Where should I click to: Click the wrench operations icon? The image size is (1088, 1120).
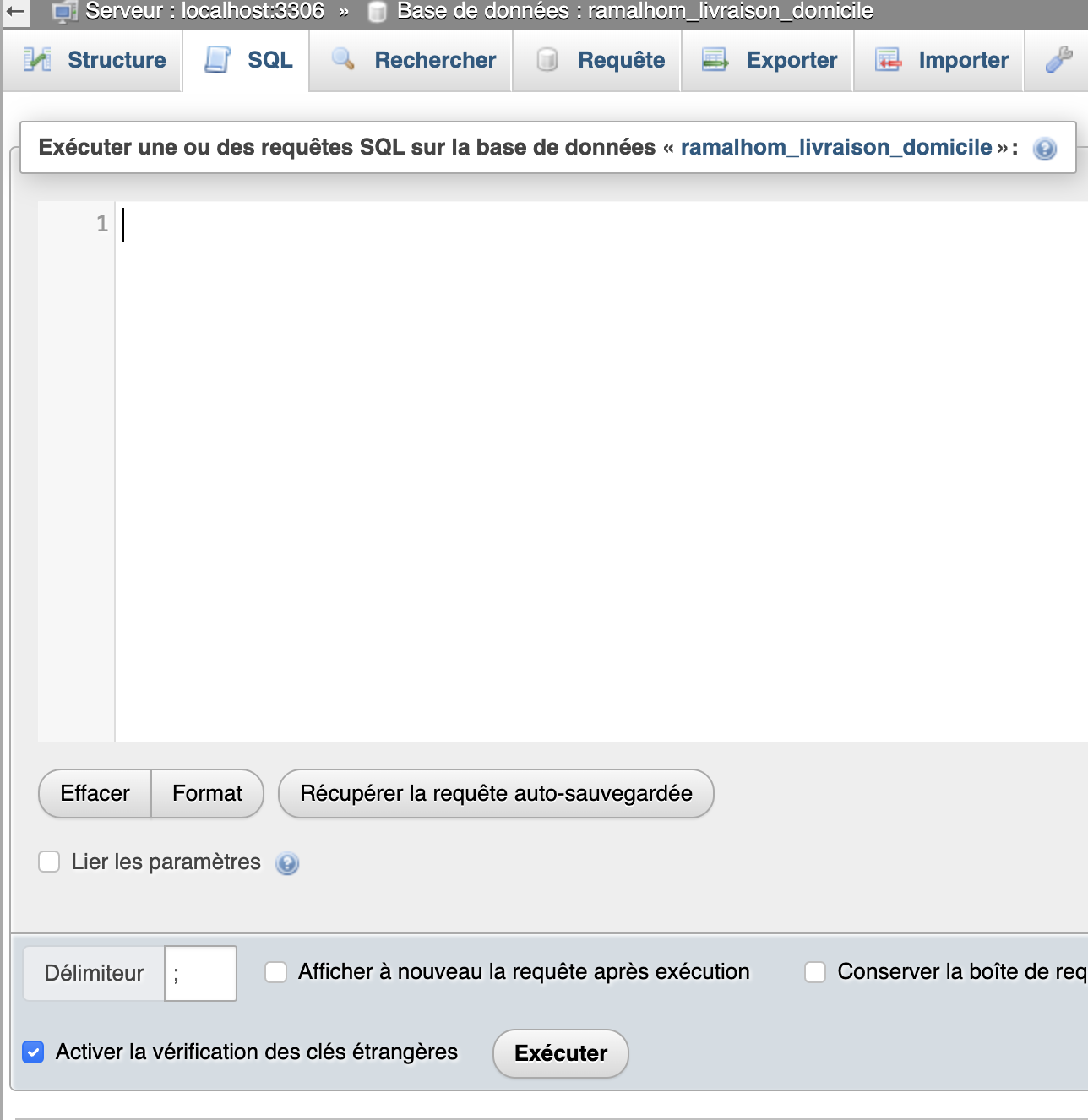[1058, 59]
